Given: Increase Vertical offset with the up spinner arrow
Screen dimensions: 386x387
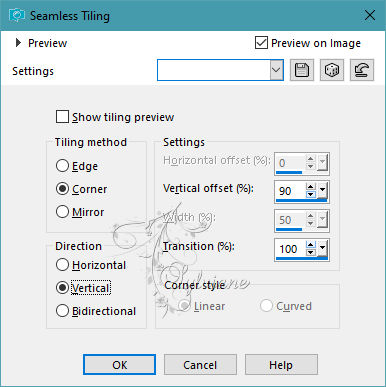Looking at the screenshot, I should click(x=311, y=187).
